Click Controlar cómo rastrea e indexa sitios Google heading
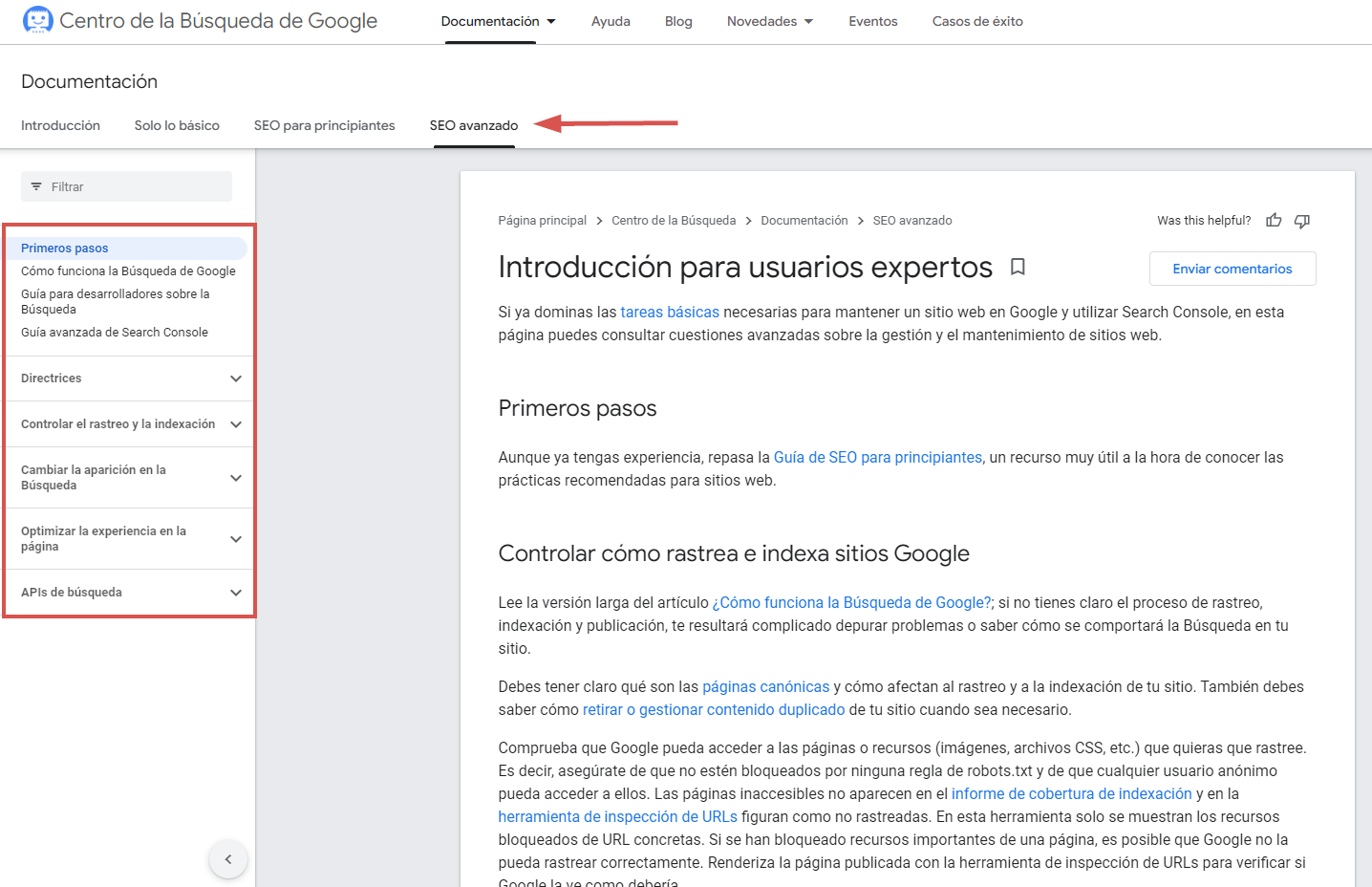 pos(734,553)
